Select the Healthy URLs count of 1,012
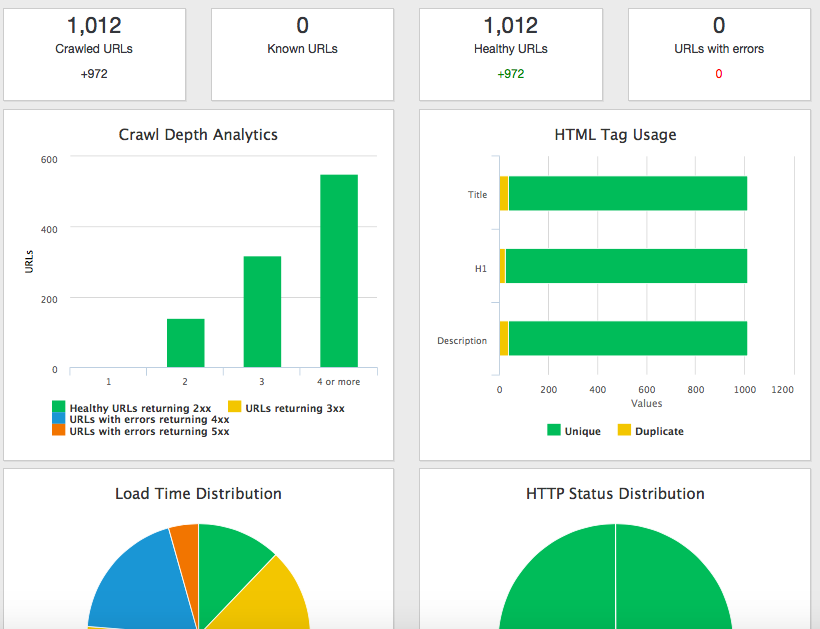This screenshot has height=629, width=820. tap(510, 26)
